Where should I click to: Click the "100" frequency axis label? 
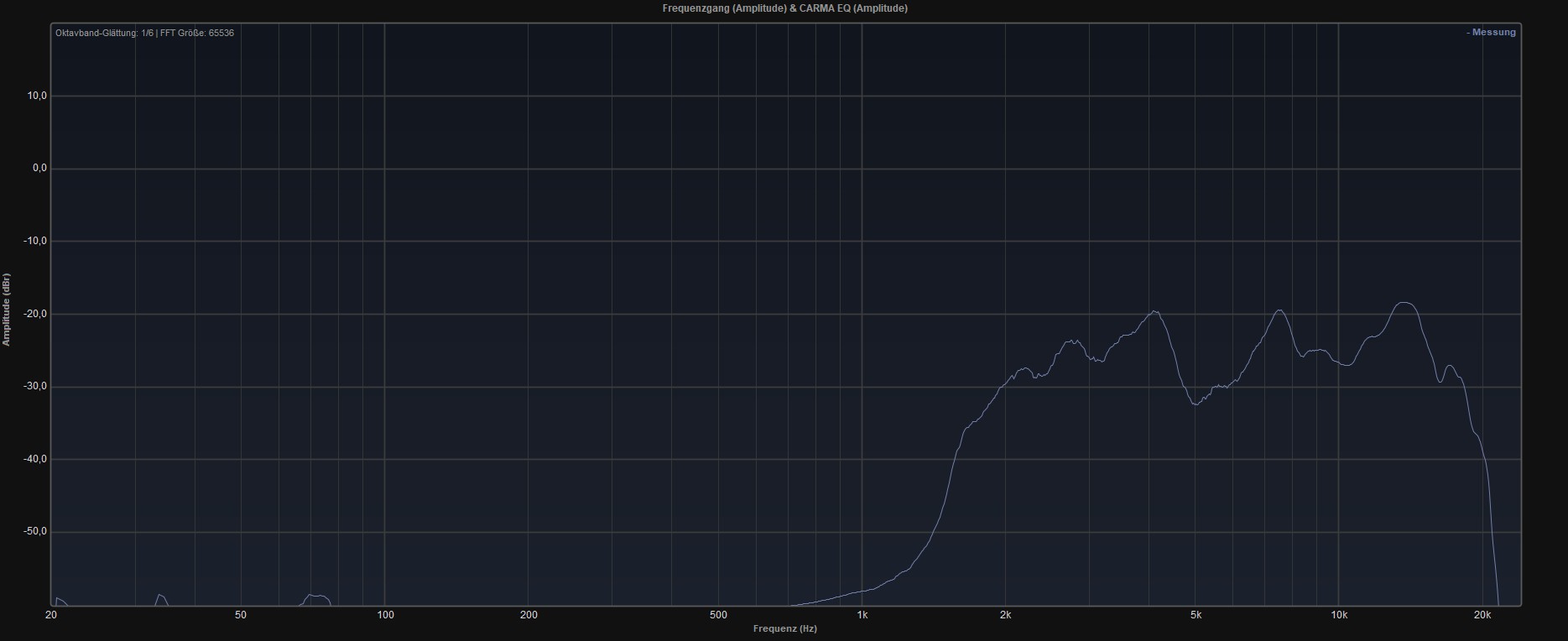[x=385, y=615]
